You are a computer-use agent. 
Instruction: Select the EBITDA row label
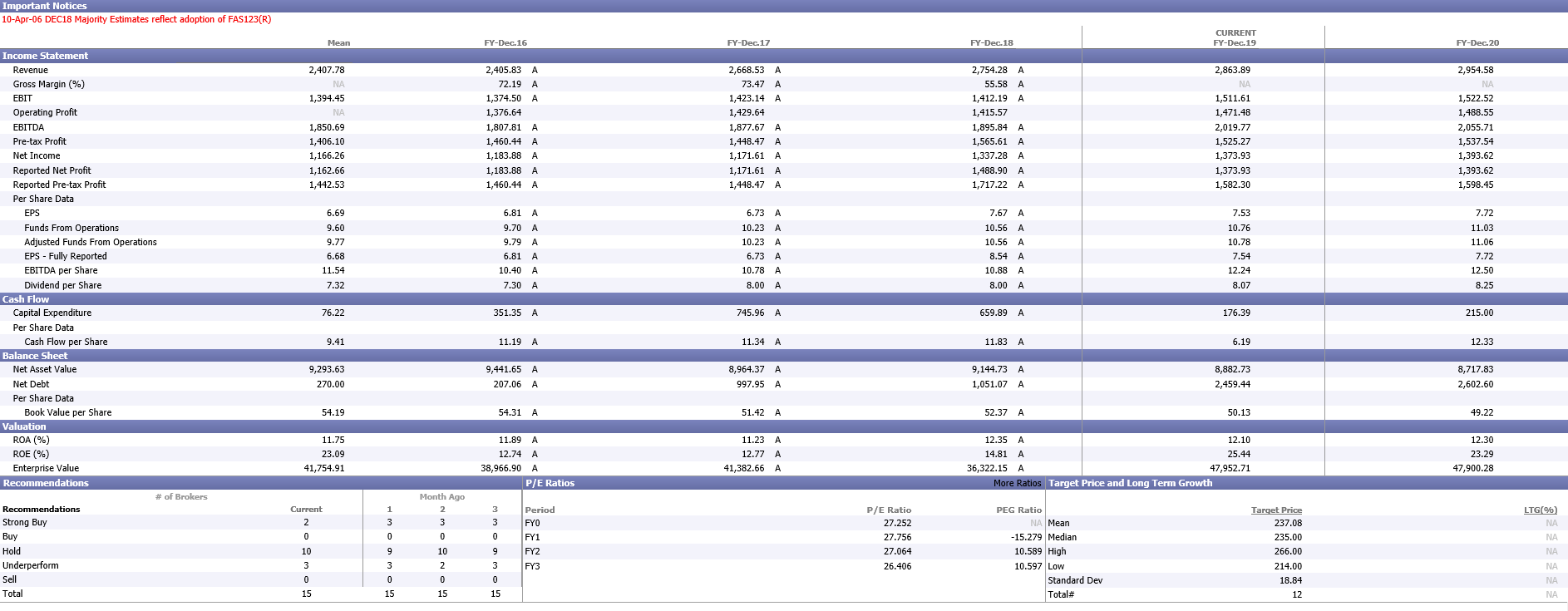(x=28, y=127)
